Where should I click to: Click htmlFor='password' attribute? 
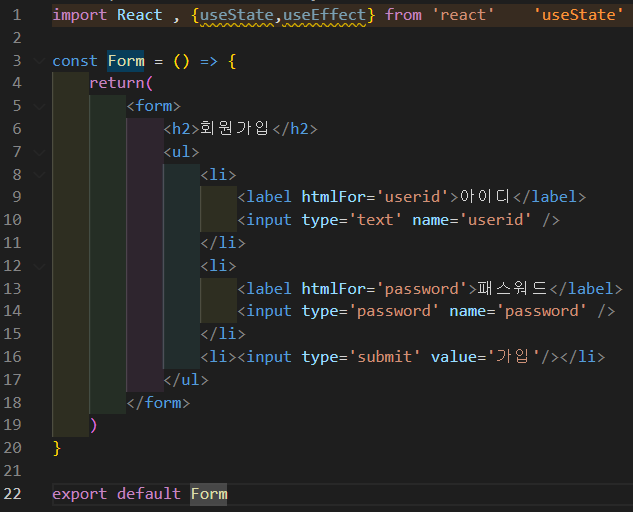pos(384,289)
